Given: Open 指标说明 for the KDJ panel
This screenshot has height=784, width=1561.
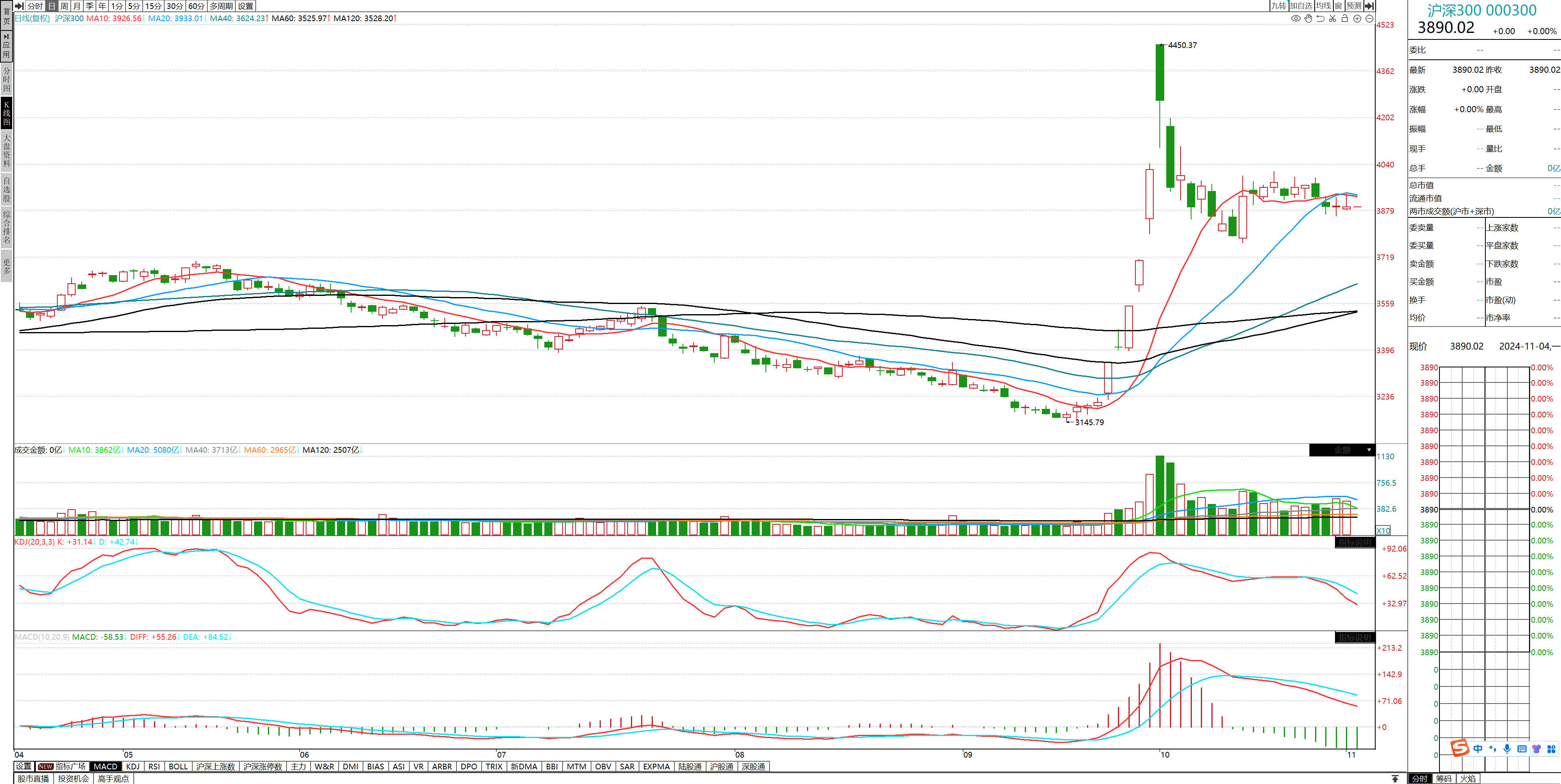Looking at the screenshot, I should (1355, 542).
